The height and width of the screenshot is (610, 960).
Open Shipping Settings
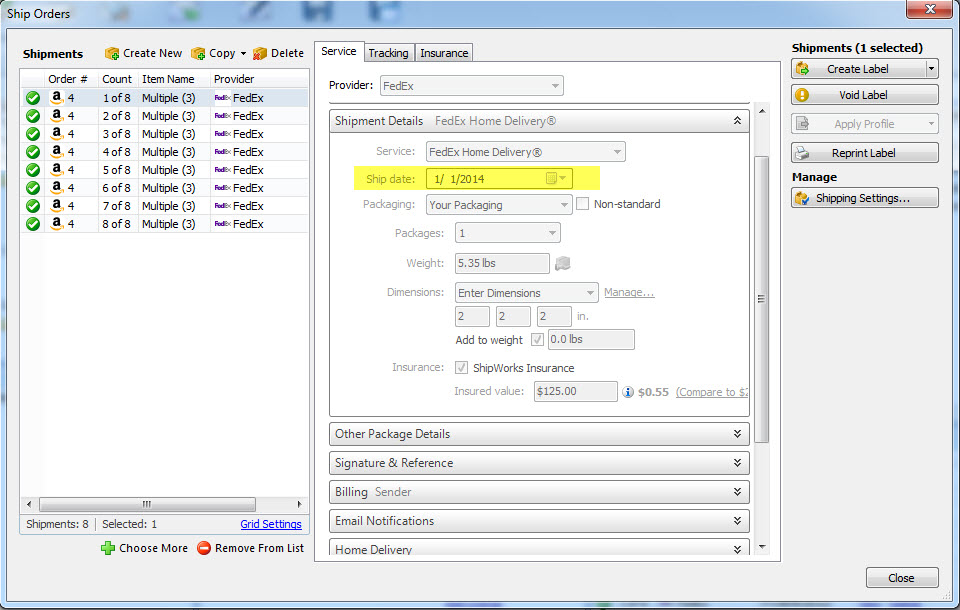click(x=864, y=198)
